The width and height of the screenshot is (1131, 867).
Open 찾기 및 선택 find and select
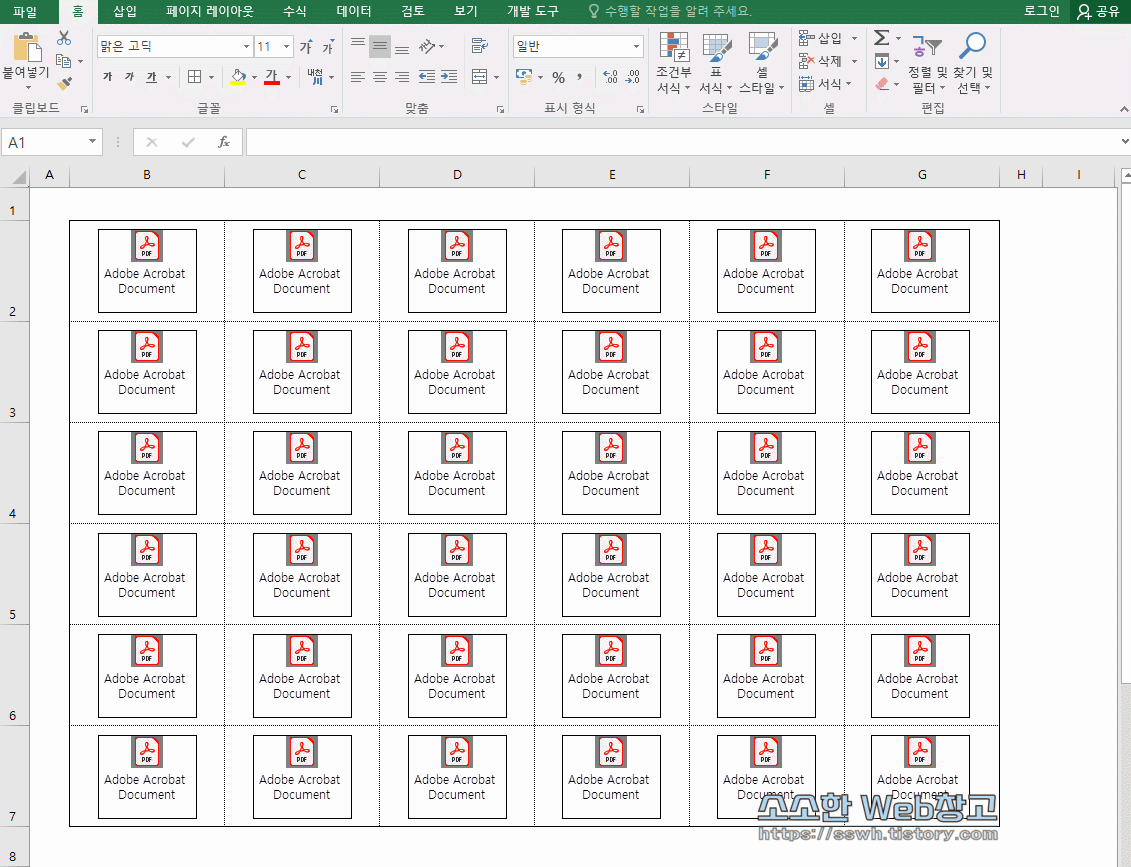[x=972, y=63]
